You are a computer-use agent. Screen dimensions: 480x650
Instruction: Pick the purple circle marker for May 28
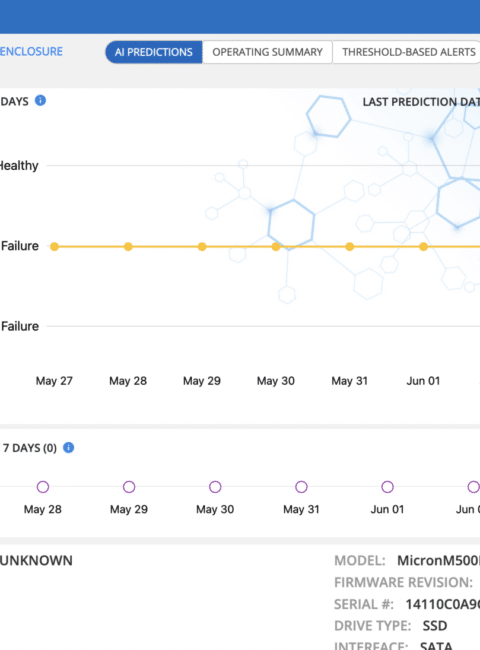(x=43, y=487)
